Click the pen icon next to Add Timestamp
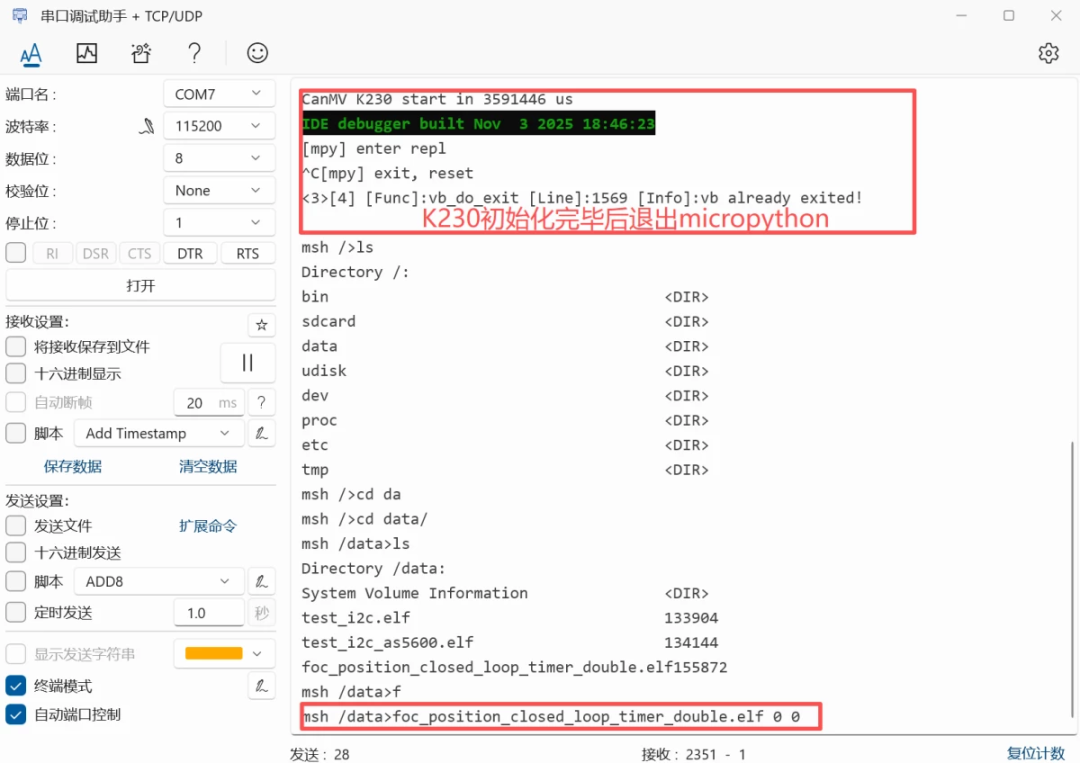 (x=261, y=433)
